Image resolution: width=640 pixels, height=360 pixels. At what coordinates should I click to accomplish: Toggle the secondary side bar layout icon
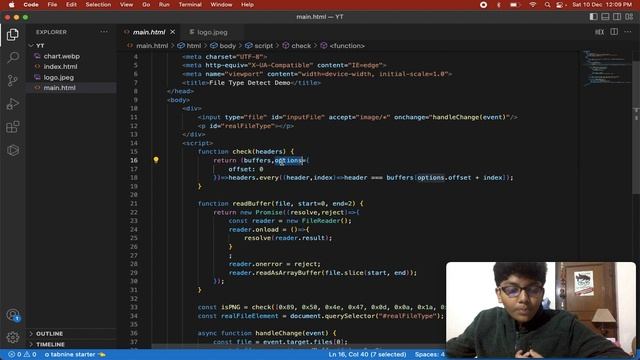click(x=617, y=17)
